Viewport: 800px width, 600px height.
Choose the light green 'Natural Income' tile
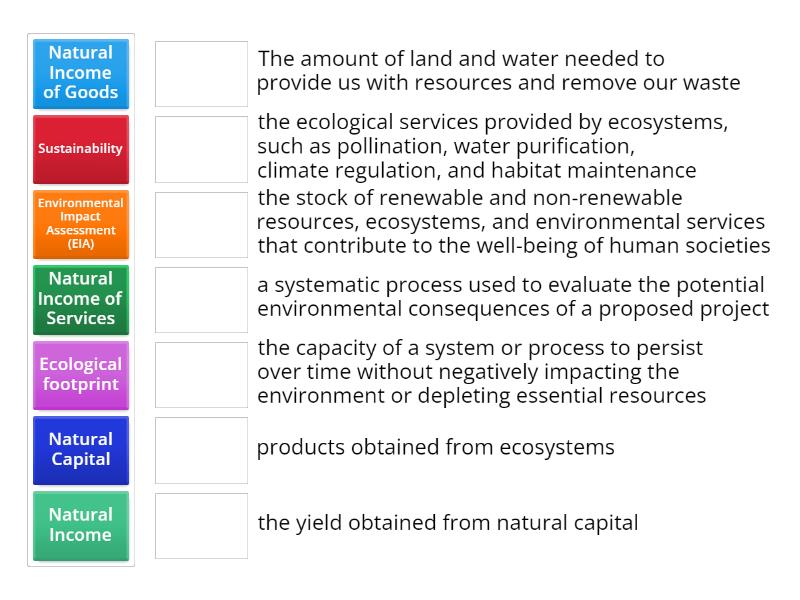[x=80, y=524]
